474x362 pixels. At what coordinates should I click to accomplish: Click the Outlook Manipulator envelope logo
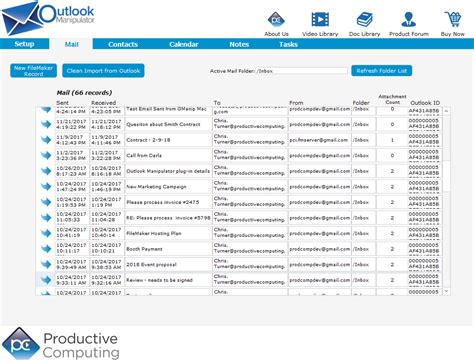click(48, 18)
